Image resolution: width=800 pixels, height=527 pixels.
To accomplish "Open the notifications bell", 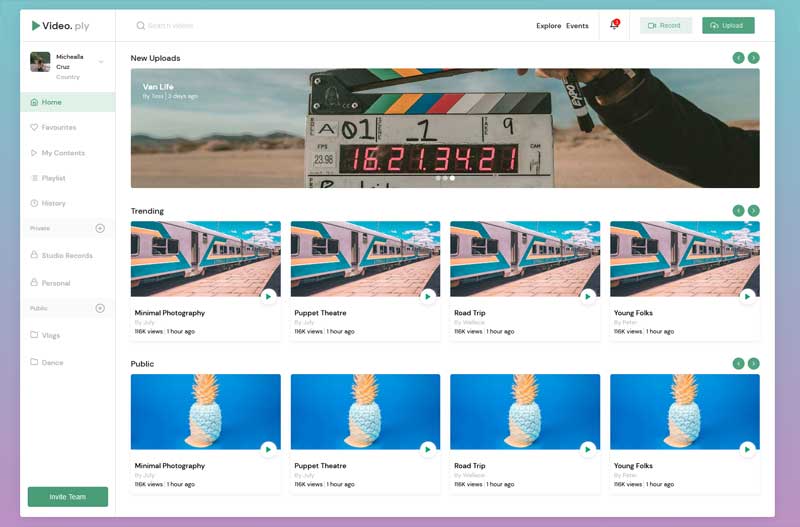I will [614, 25].
